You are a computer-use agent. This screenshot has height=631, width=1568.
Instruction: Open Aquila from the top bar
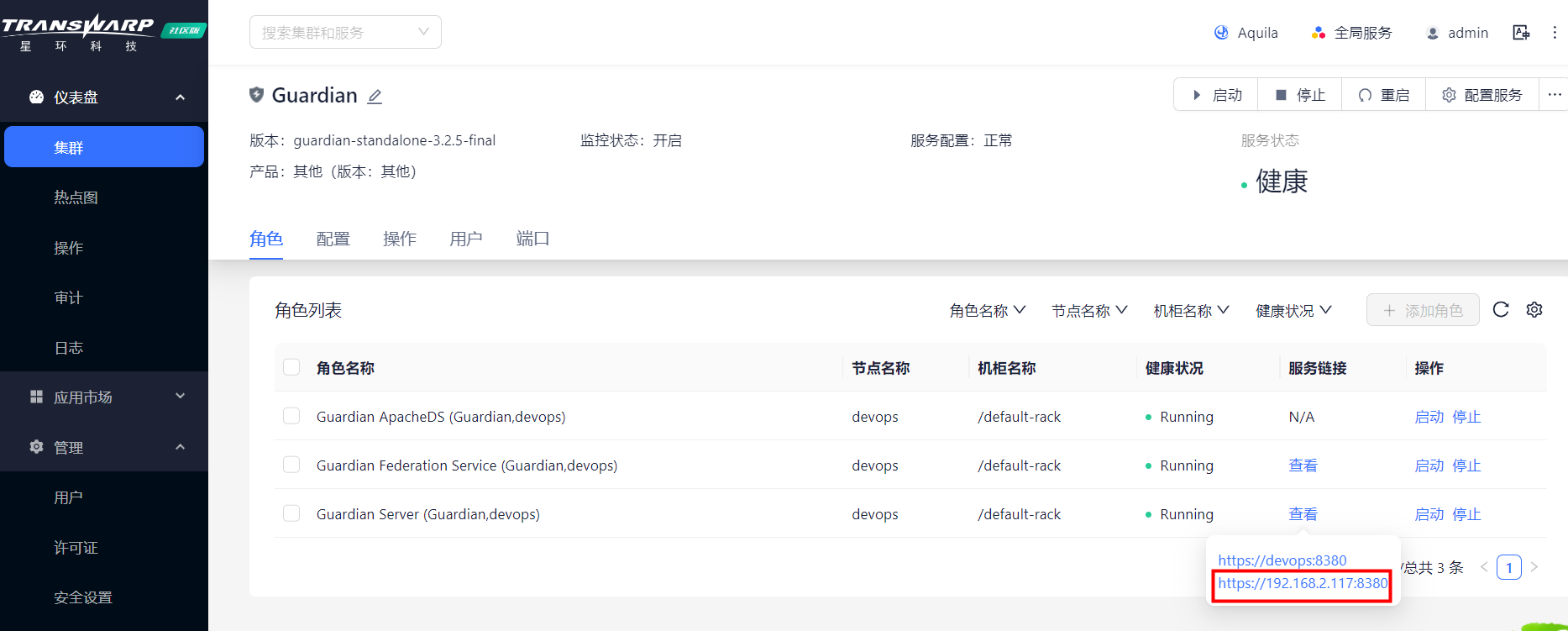(1246, 33)
